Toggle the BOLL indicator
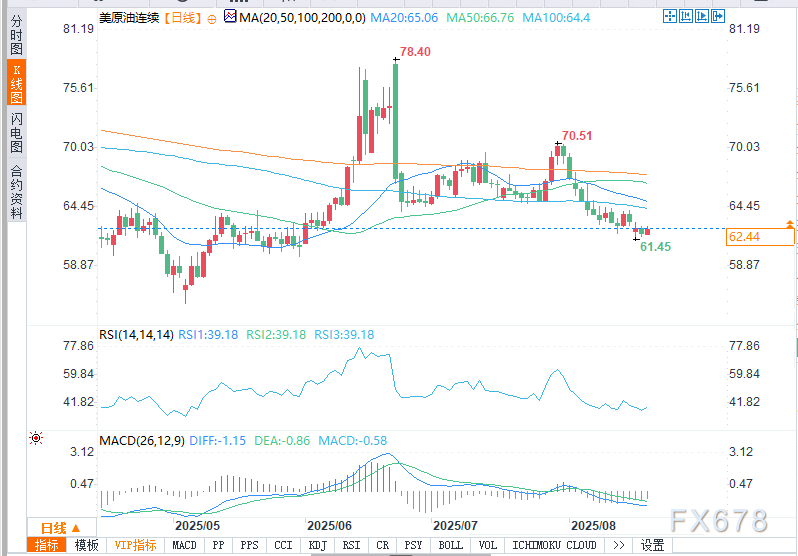Screen dimensions: 798x556 (x=451, y=545)
